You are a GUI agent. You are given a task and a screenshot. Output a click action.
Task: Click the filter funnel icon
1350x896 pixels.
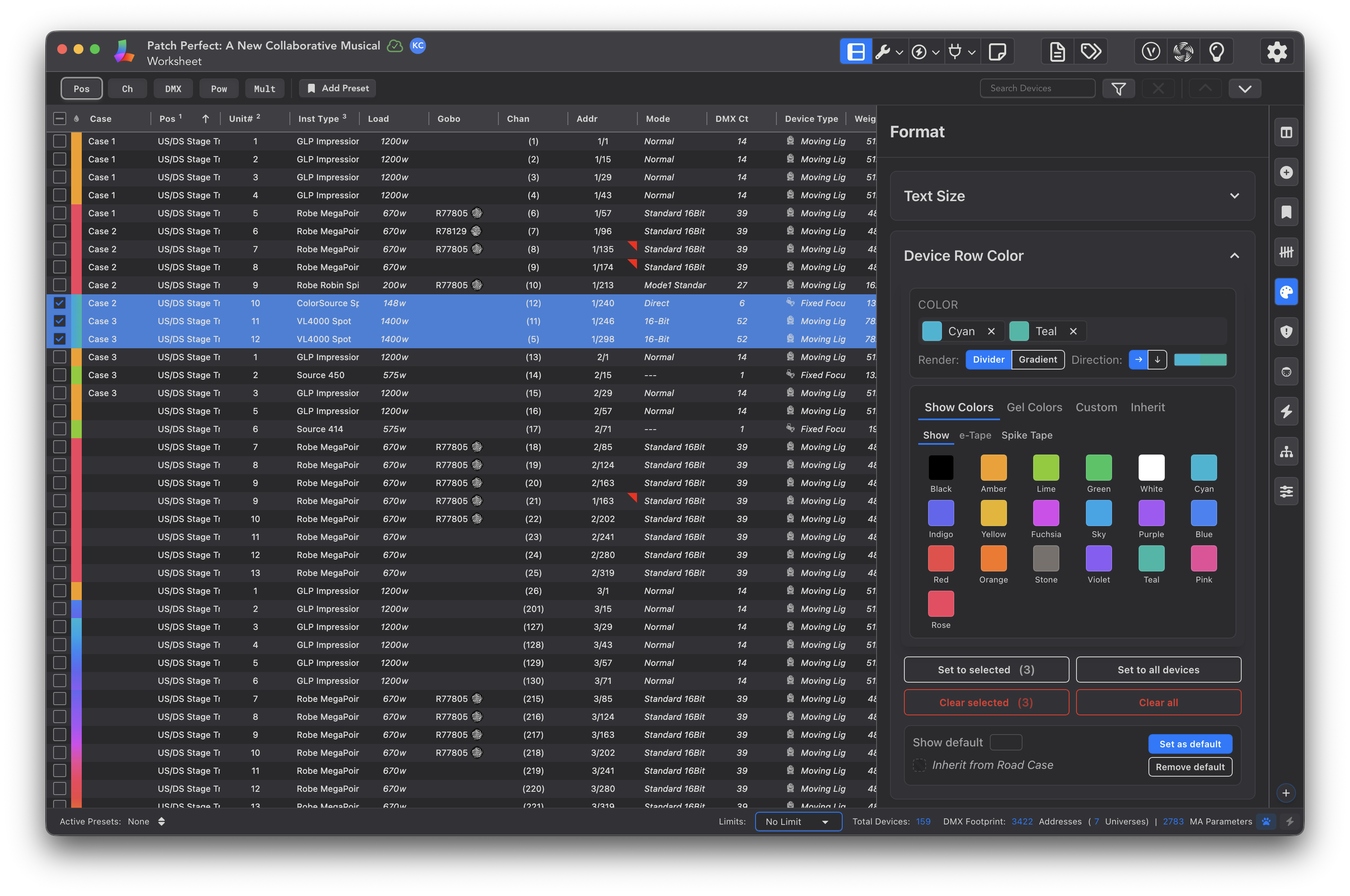pyautogui.click(x=1119, y=89)
